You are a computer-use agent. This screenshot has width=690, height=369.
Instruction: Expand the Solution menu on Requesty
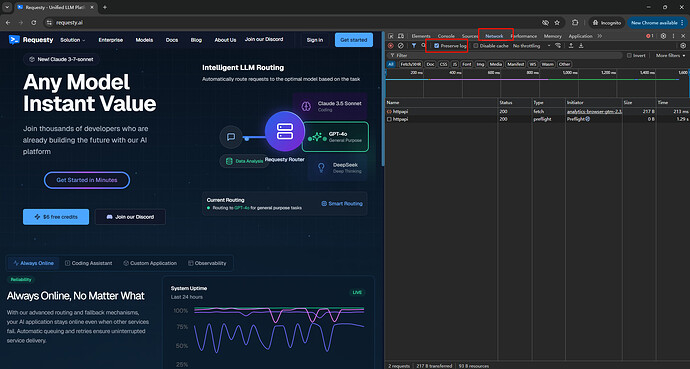click(x=73, y=40)
